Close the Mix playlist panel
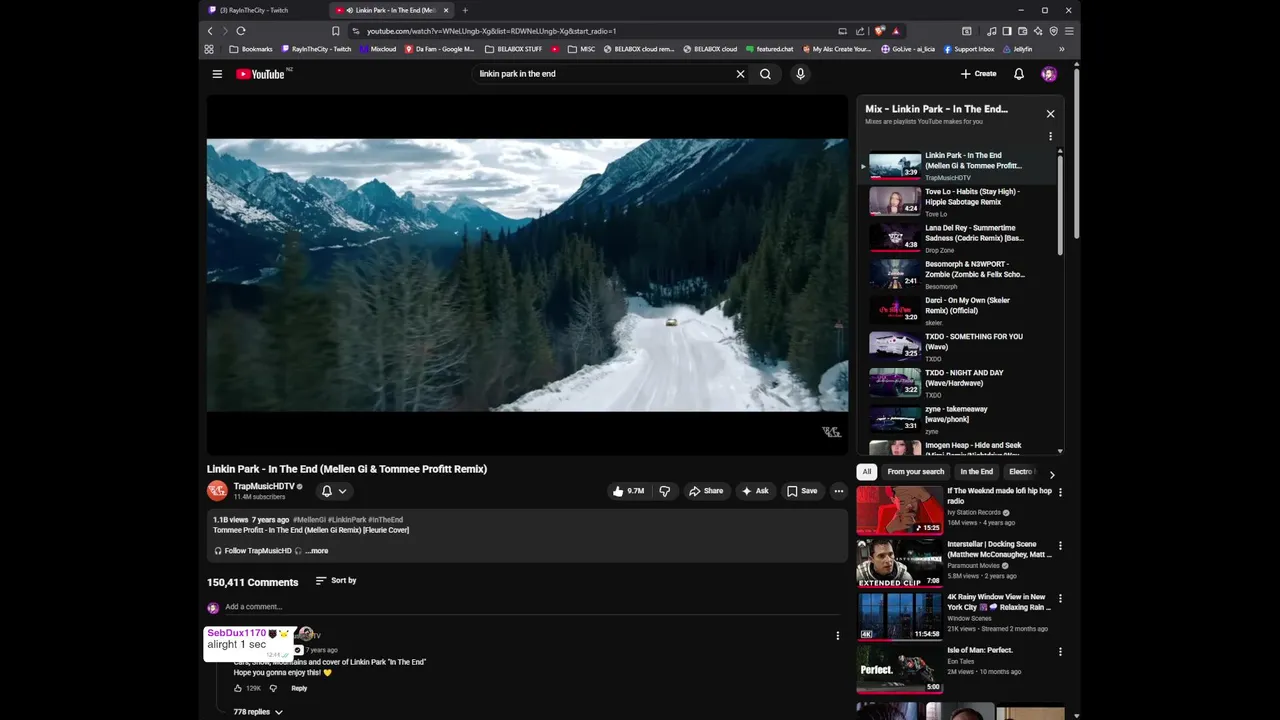 click(1050, 114)
